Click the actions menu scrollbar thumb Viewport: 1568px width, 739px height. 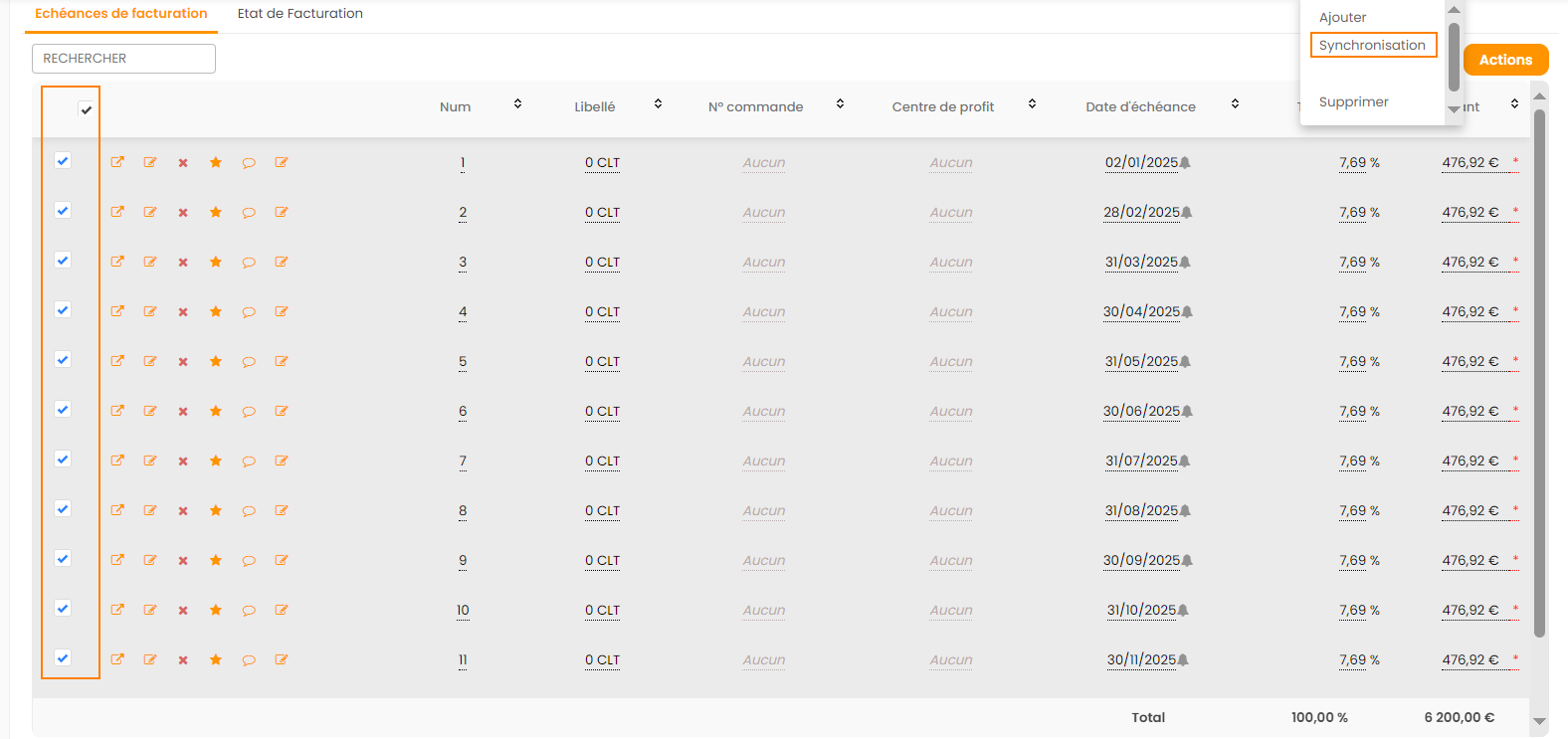1454,56
